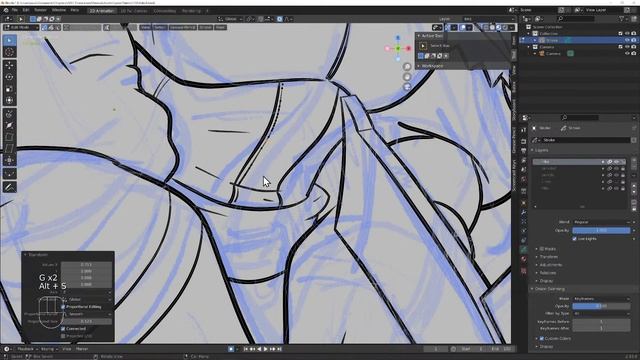This screenshot has height=360, width=640.
Task: Switch to the 2D Full Canvas workspace tab
Action: pos(133,11)
